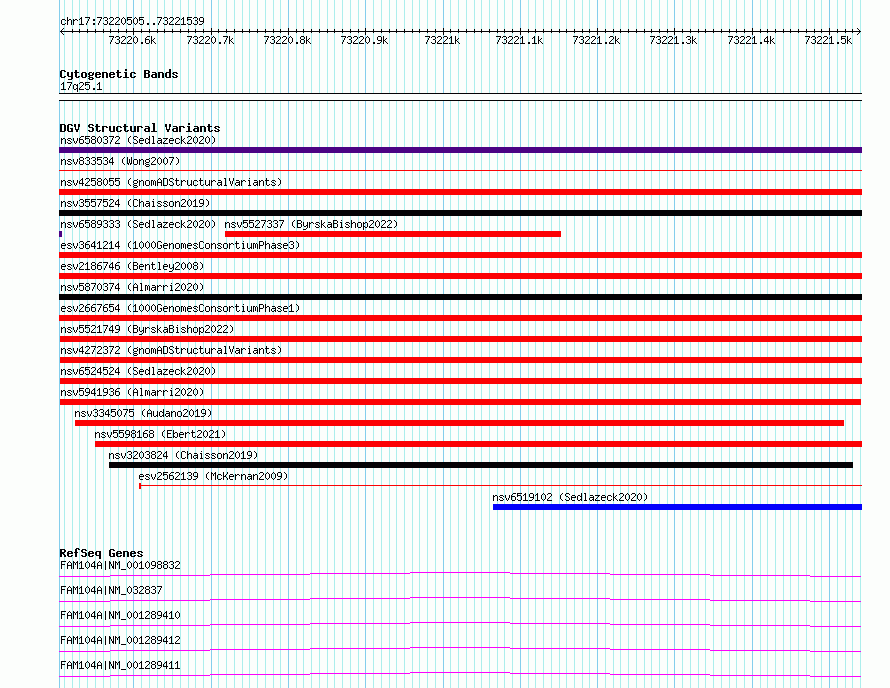
Task: Click the nsv833534 (Wong2007) variant label
Action: (120, 161)
